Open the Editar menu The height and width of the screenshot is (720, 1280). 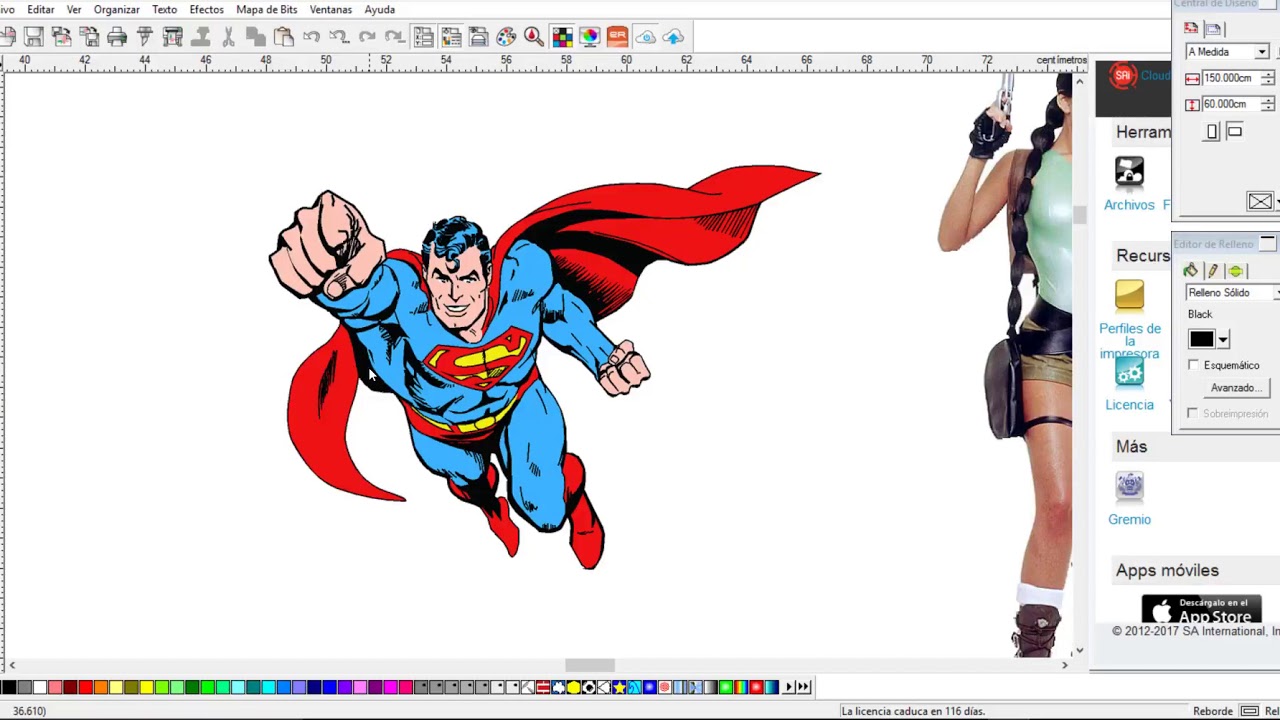(x=41, y=10)
